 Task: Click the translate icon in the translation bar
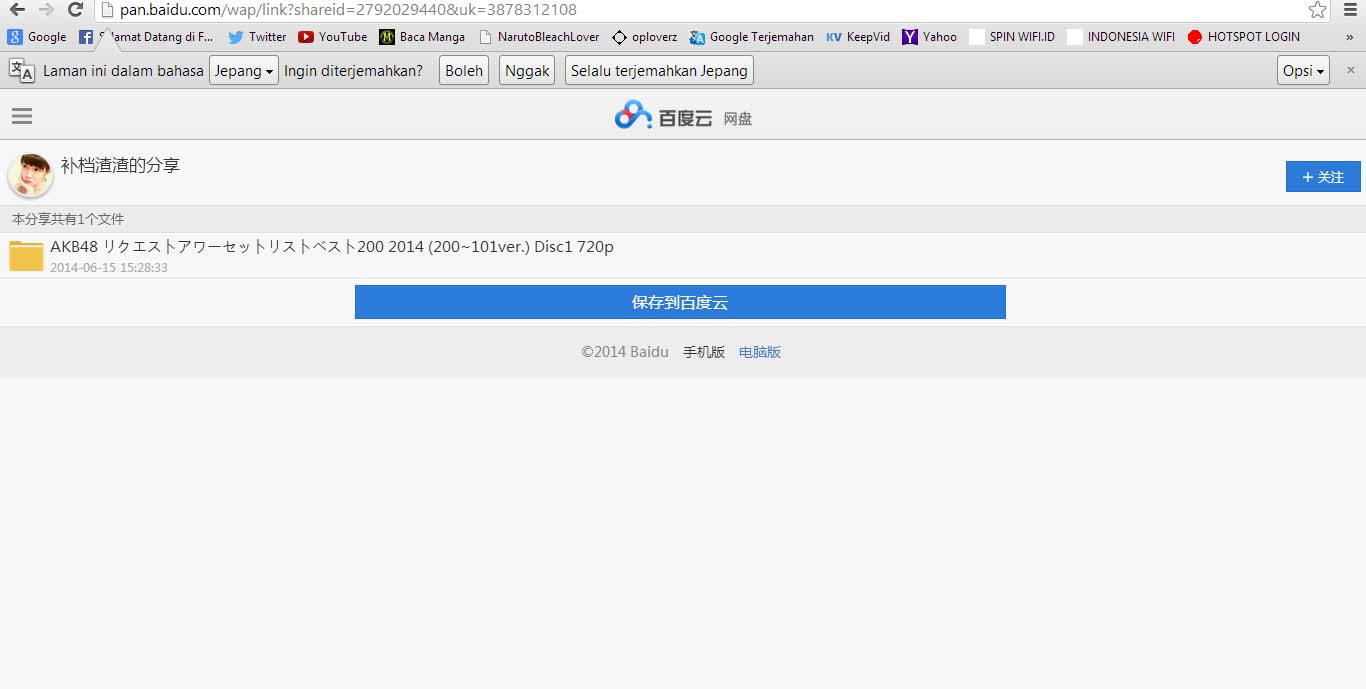(20, 70)
